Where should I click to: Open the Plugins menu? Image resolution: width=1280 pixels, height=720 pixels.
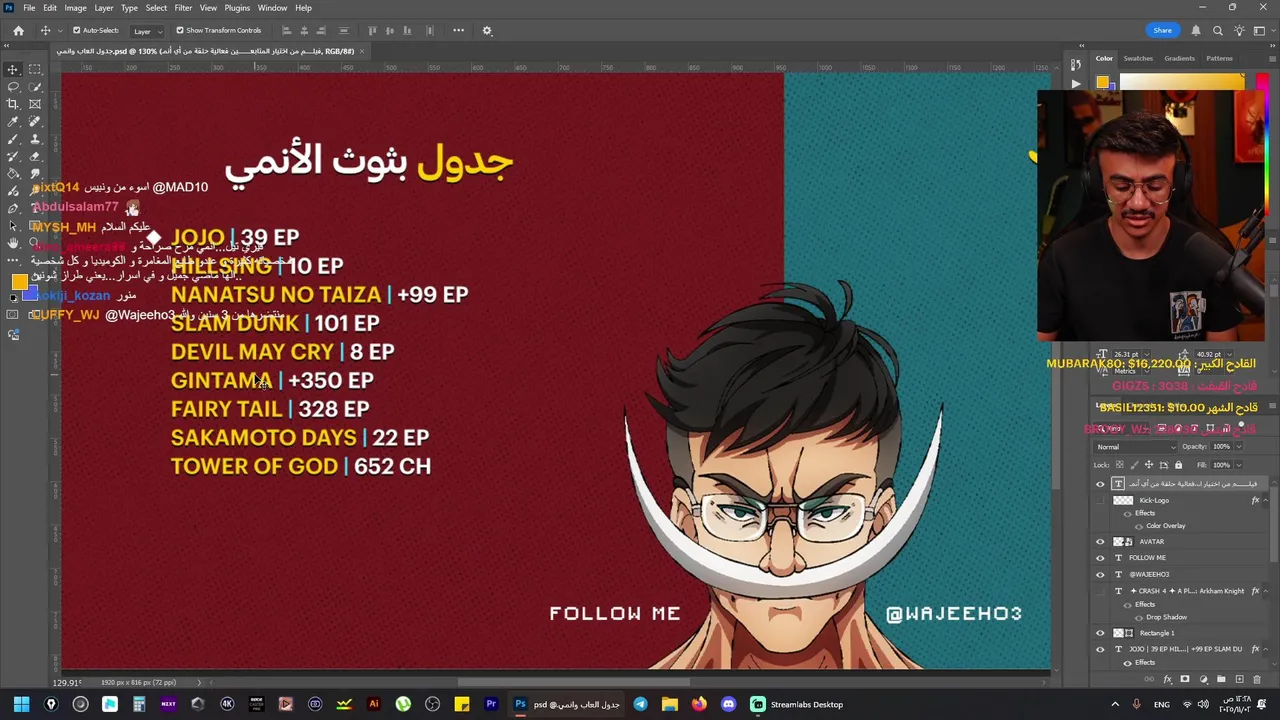pos(237,8)
